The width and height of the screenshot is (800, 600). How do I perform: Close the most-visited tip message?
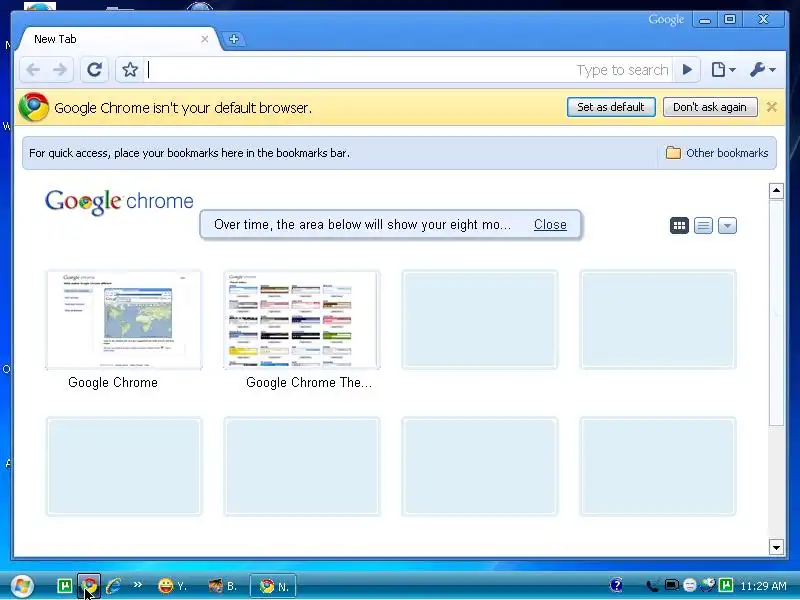pos(550,224)
